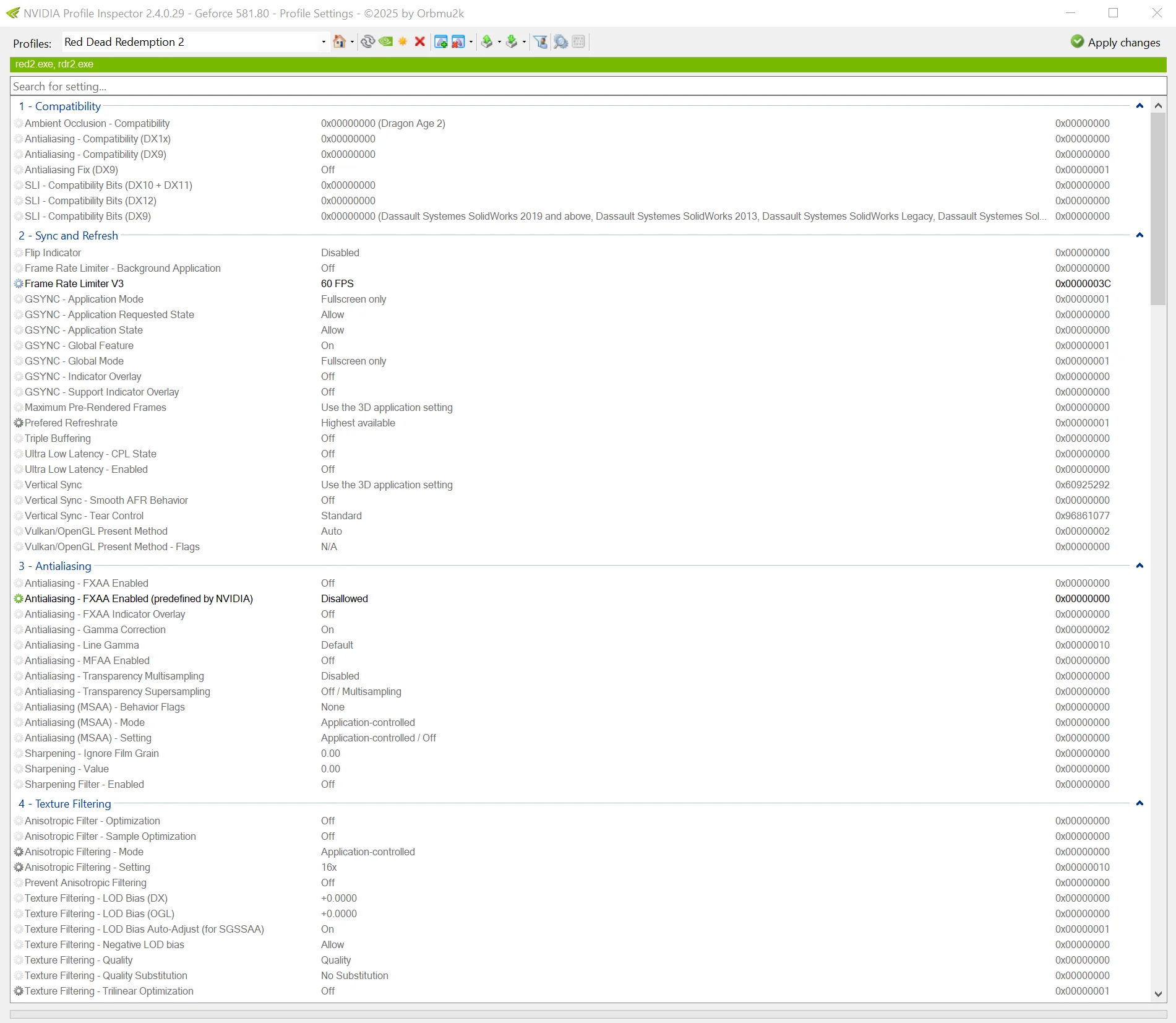This screenshot has height=1023, width=1176.
Task: Click into the Search for setting field
Action: (x=588, y=86)
